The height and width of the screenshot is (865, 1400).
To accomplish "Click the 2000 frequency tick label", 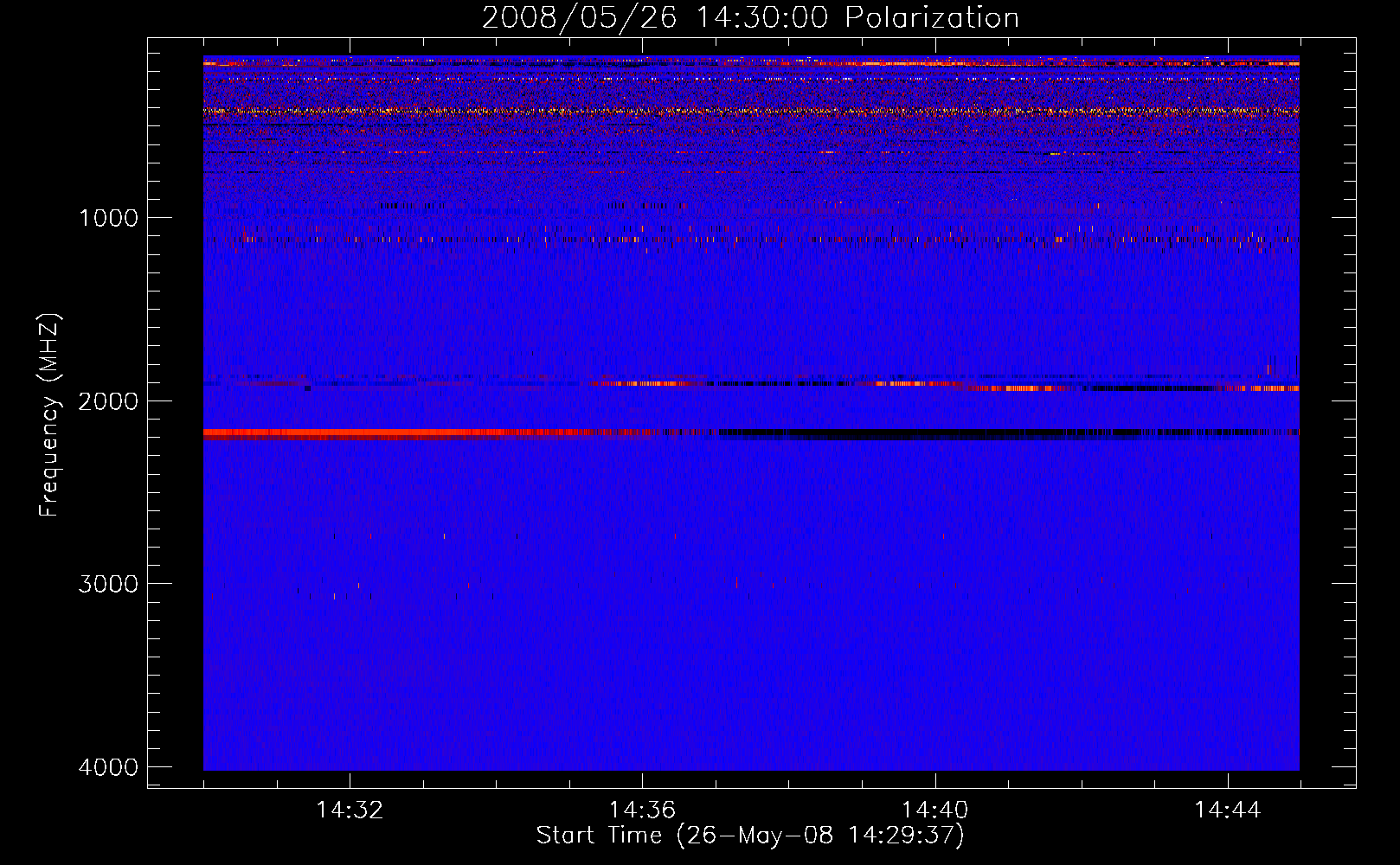I will coord(108,400).
